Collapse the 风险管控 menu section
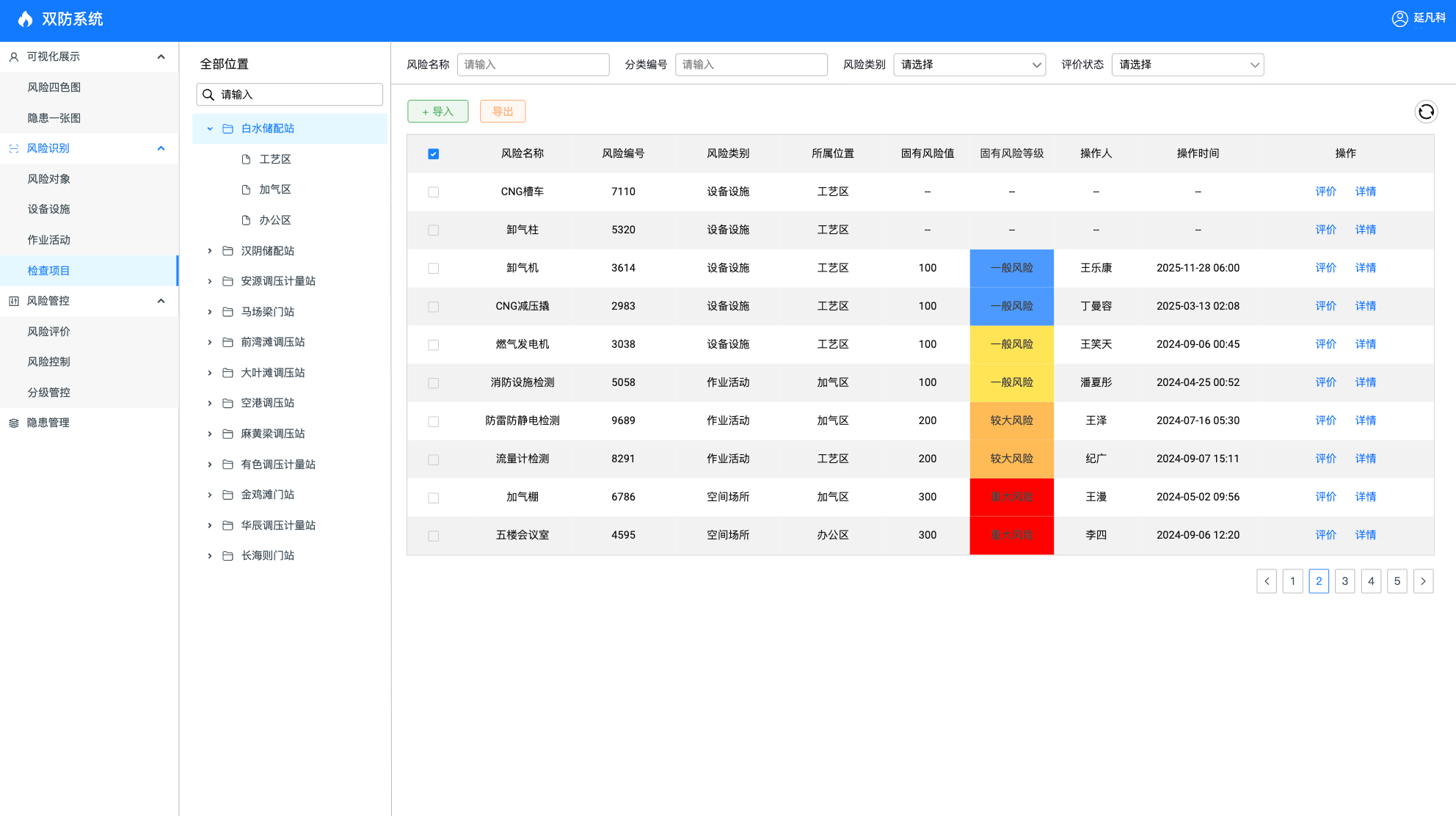This screenshot has width=1456, height=816. tap(161, 301)
